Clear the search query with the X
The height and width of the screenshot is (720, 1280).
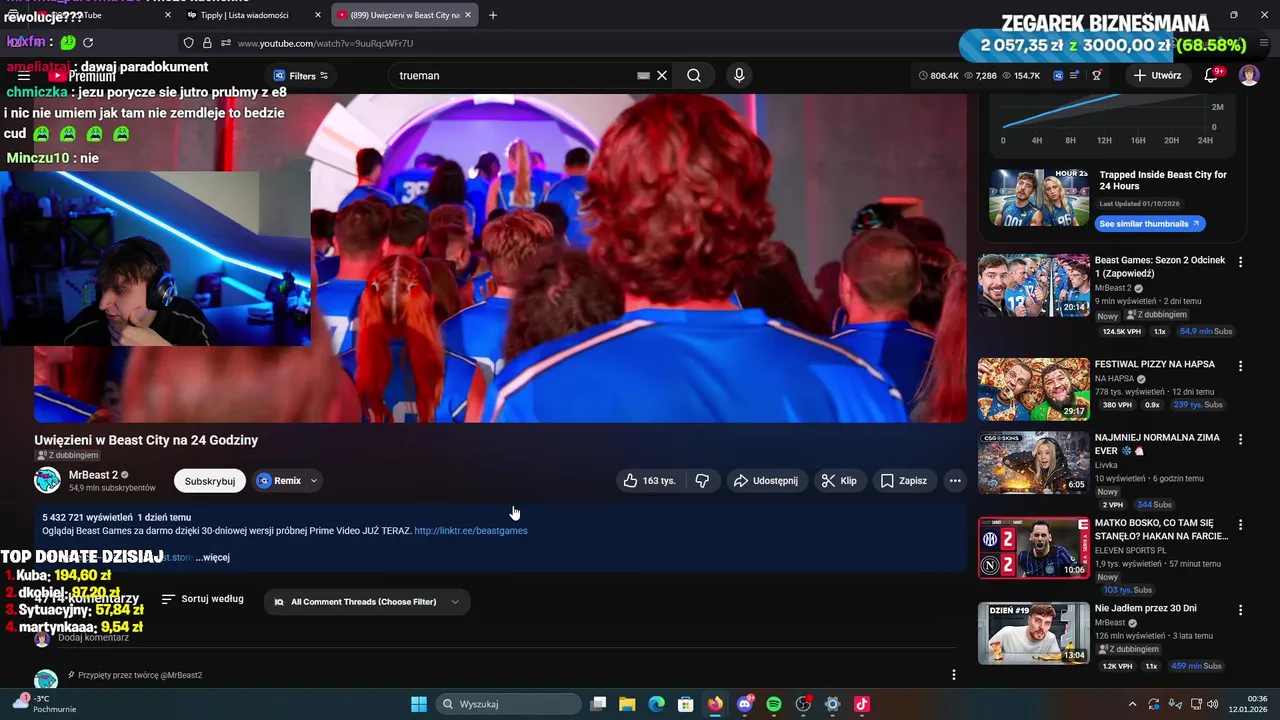tap(662, 76)
